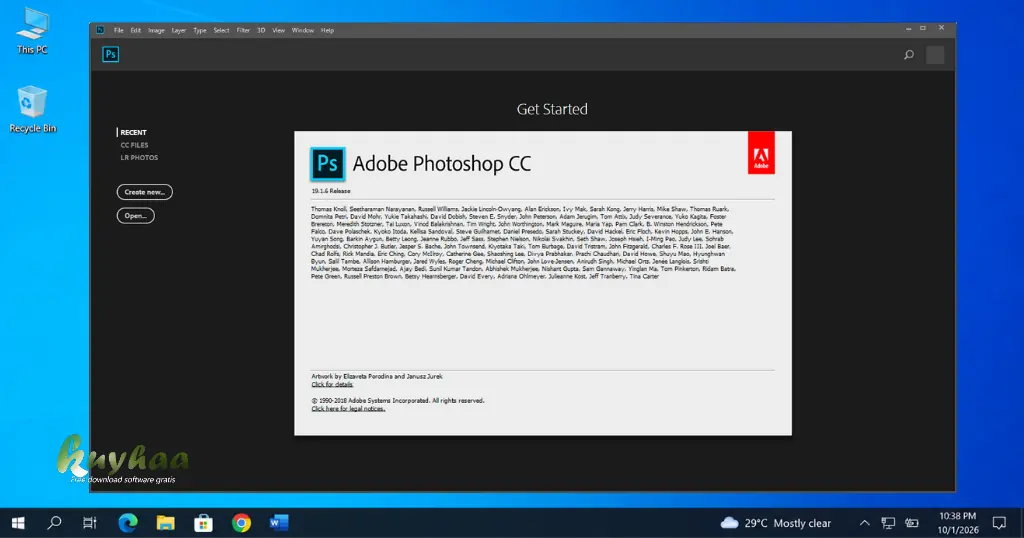
Task: Launch Google Chrome from taskbar
Action: (241, 523)
